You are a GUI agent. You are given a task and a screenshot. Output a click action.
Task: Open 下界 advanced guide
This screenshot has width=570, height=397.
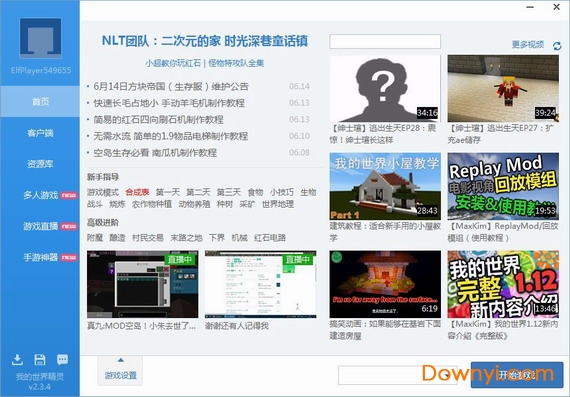(217, 238)
